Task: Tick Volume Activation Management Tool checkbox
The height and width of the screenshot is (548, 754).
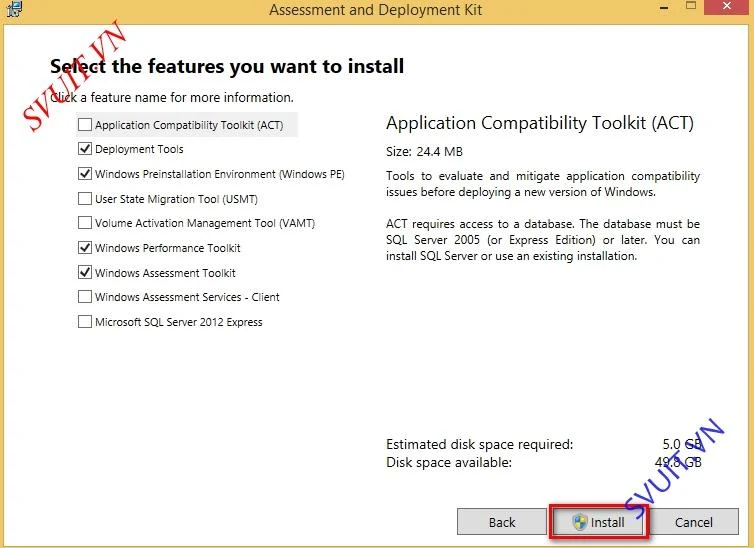Action: click(85, 223)
